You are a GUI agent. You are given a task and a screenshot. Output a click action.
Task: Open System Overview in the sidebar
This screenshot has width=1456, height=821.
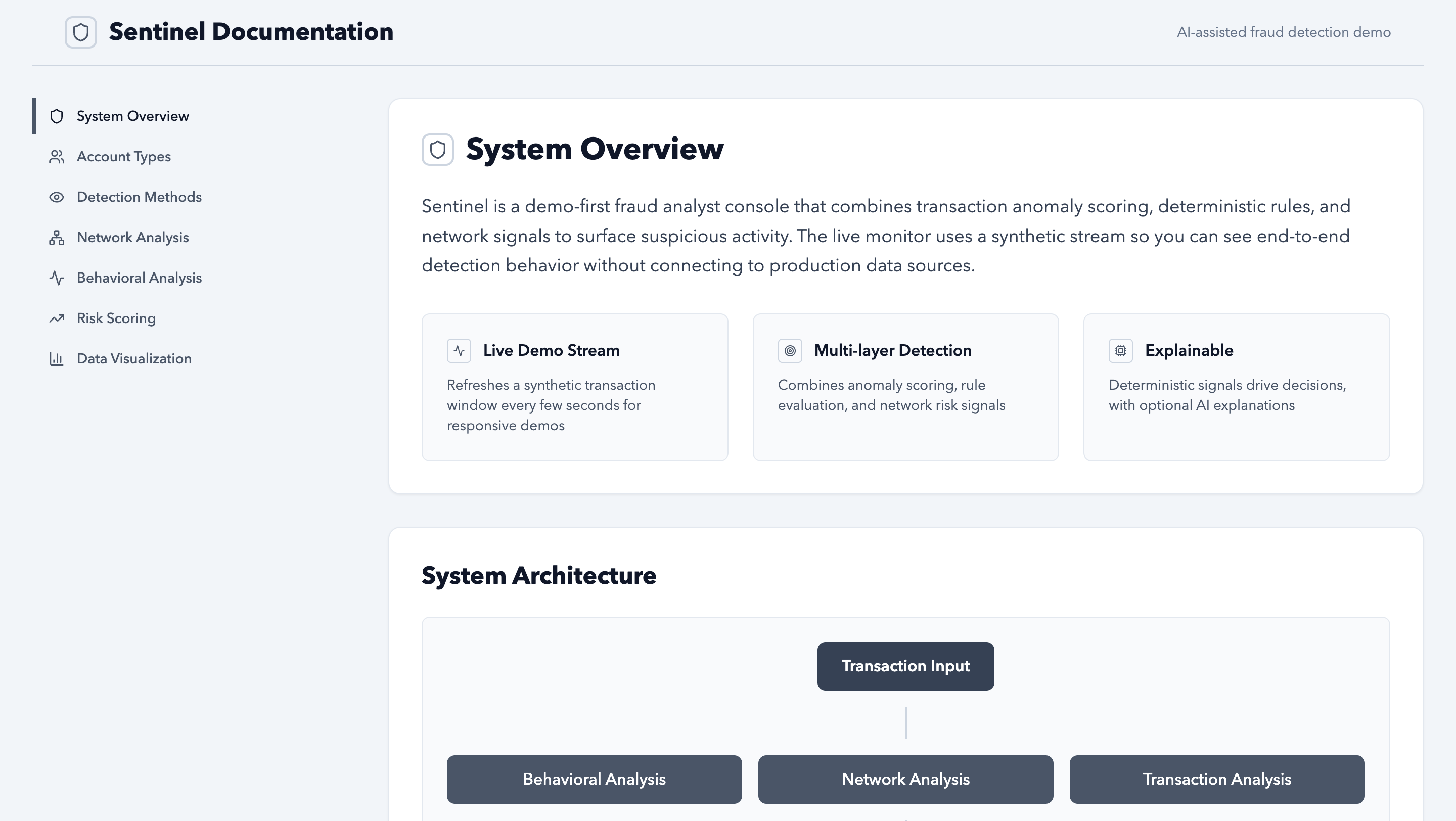pos(133,116)
